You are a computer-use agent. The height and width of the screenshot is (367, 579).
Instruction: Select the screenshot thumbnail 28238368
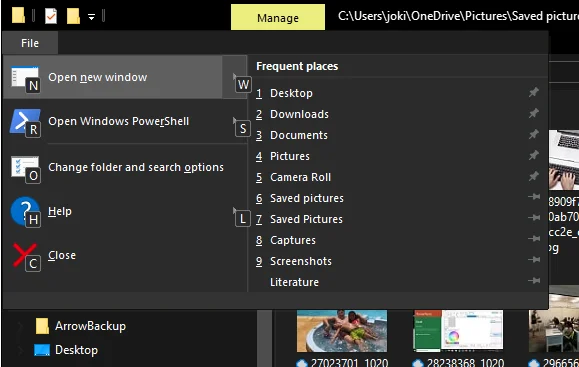coord(458,331)
